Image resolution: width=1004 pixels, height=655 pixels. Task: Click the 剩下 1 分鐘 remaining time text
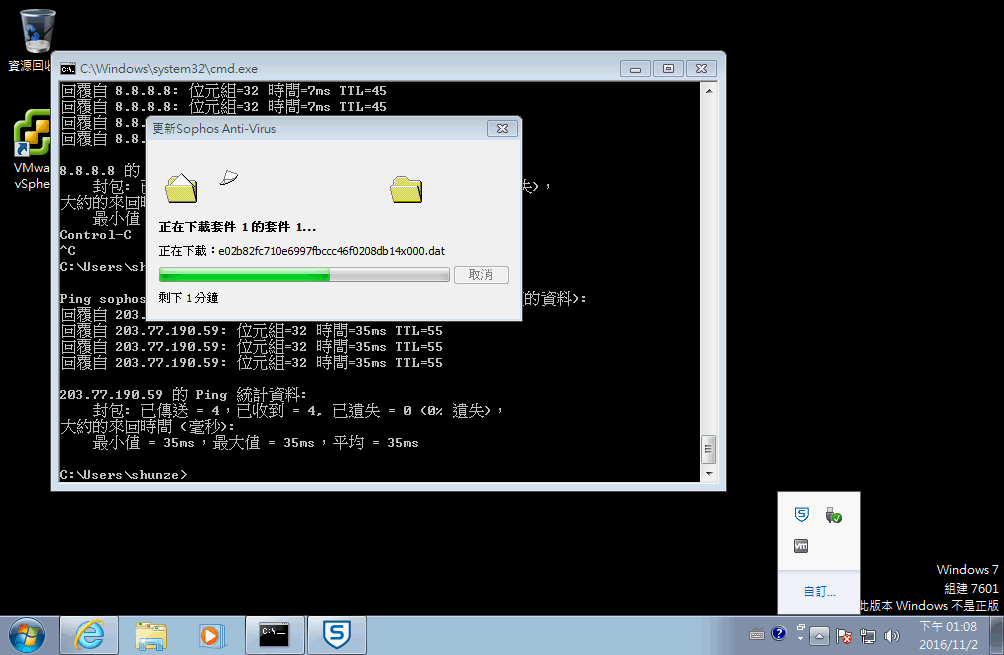pyautogui.click(x=188, y=298)
